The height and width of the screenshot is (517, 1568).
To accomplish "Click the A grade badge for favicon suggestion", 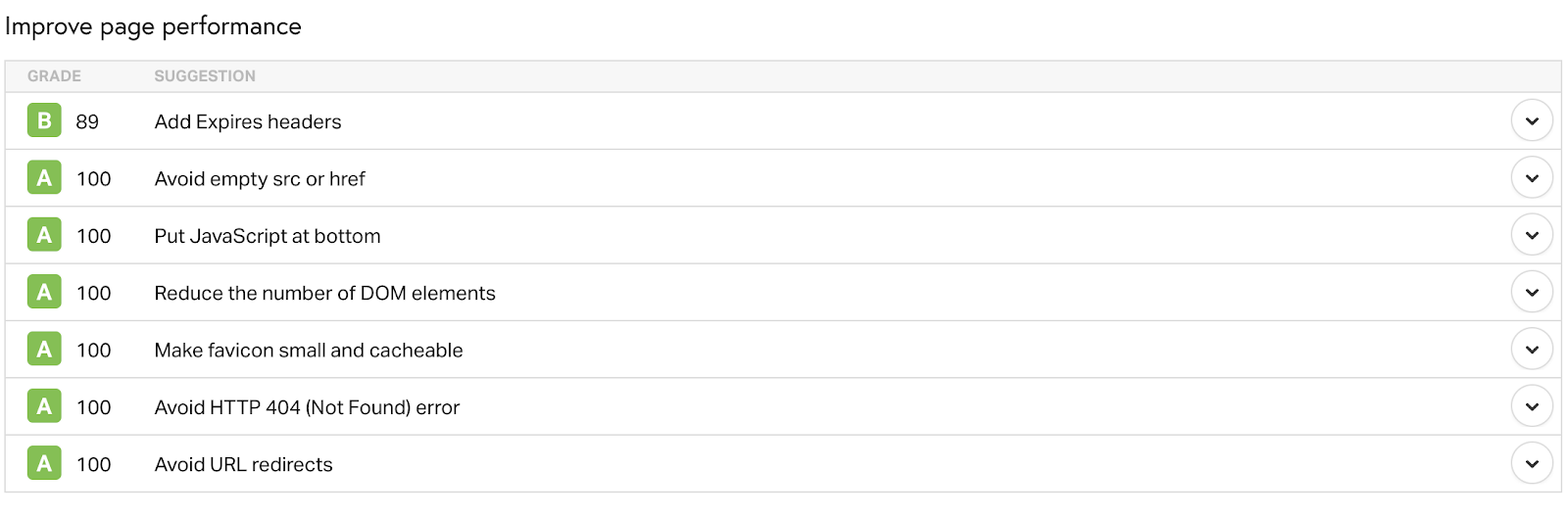I will click(44, 349).
